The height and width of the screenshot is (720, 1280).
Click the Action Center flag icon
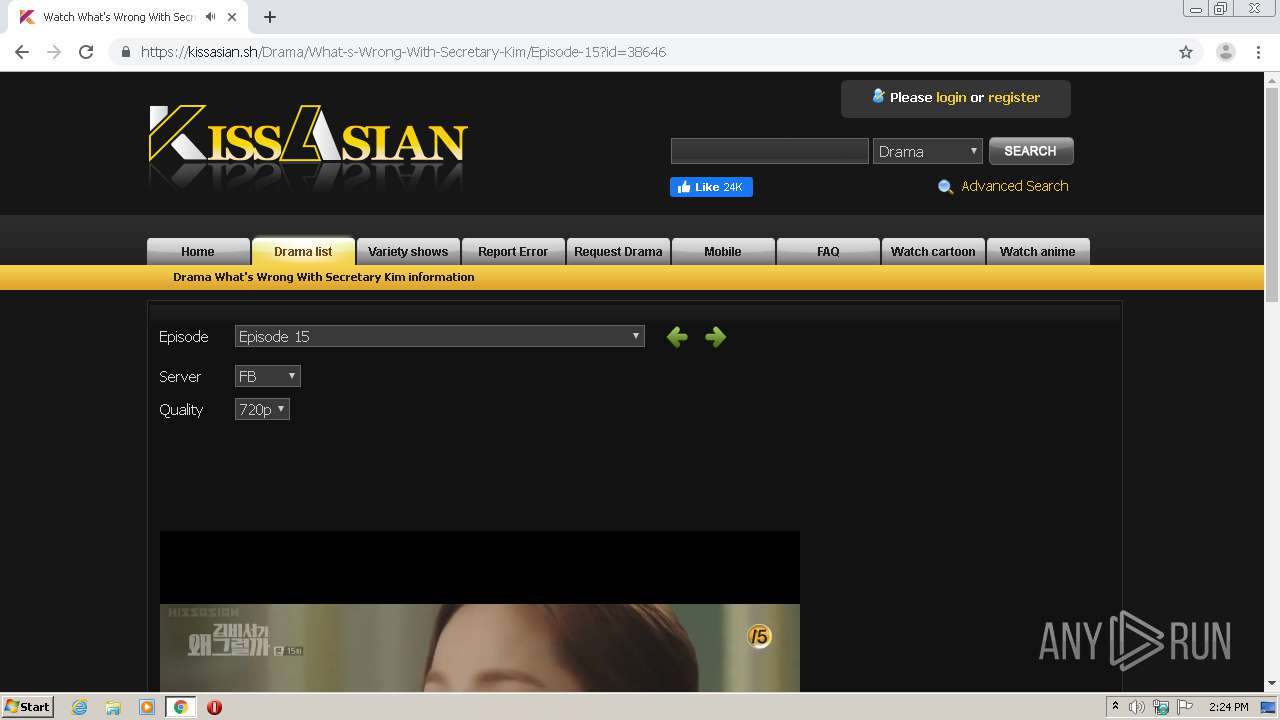pos(1187,707)
